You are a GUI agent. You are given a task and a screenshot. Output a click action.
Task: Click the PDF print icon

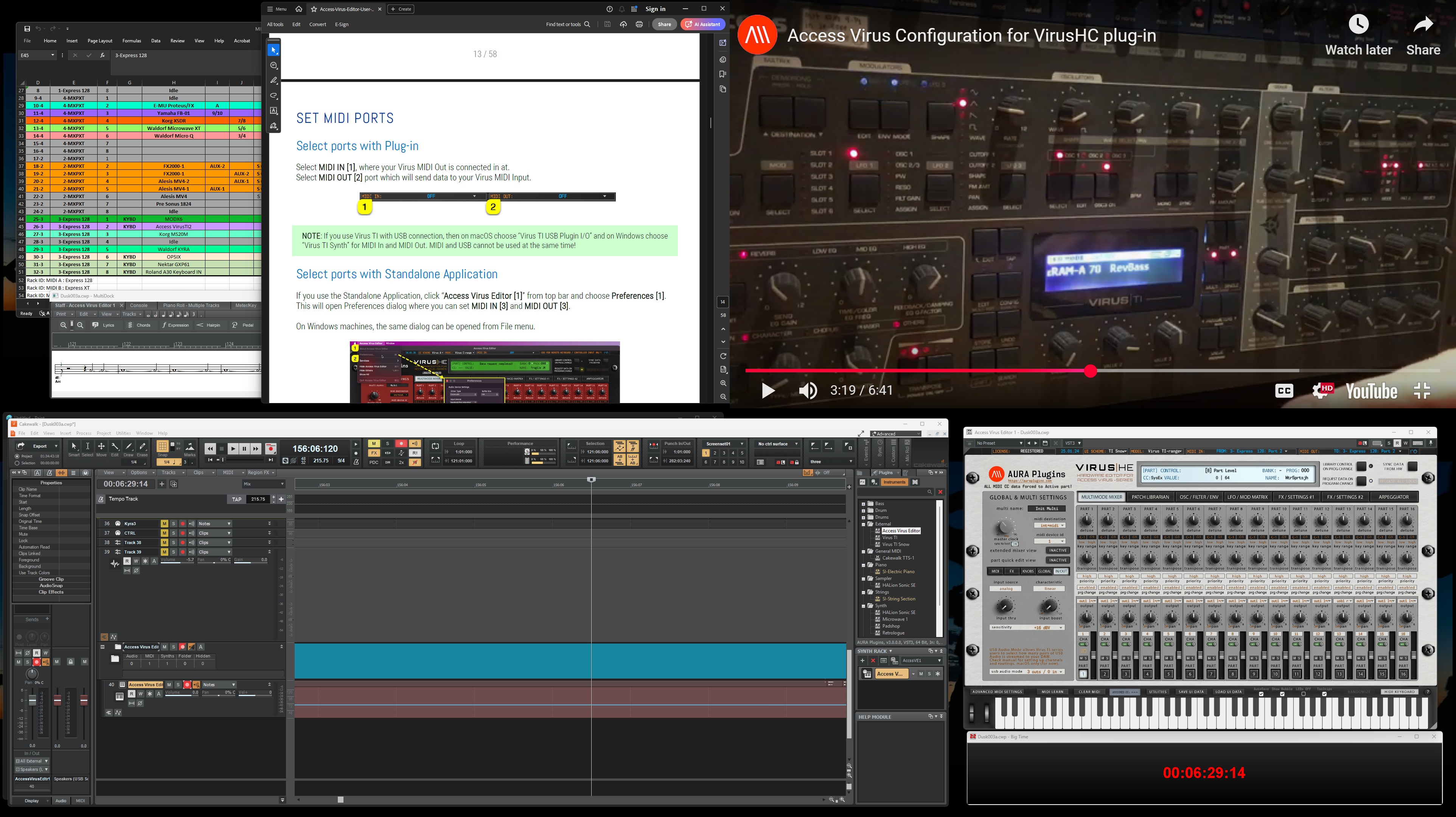click(639, 24)
